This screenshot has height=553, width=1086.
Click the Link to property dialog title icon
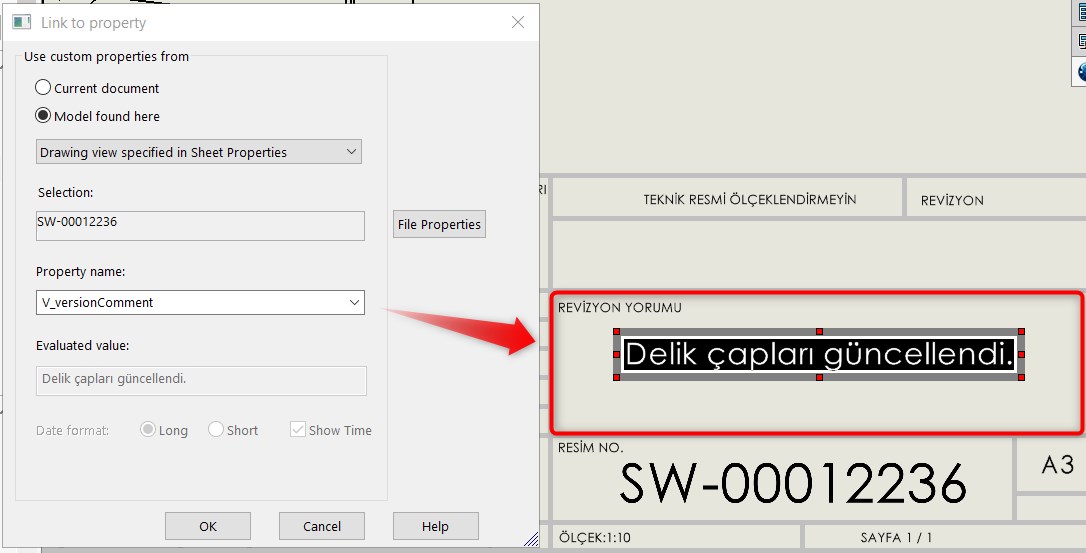point(21,22)
